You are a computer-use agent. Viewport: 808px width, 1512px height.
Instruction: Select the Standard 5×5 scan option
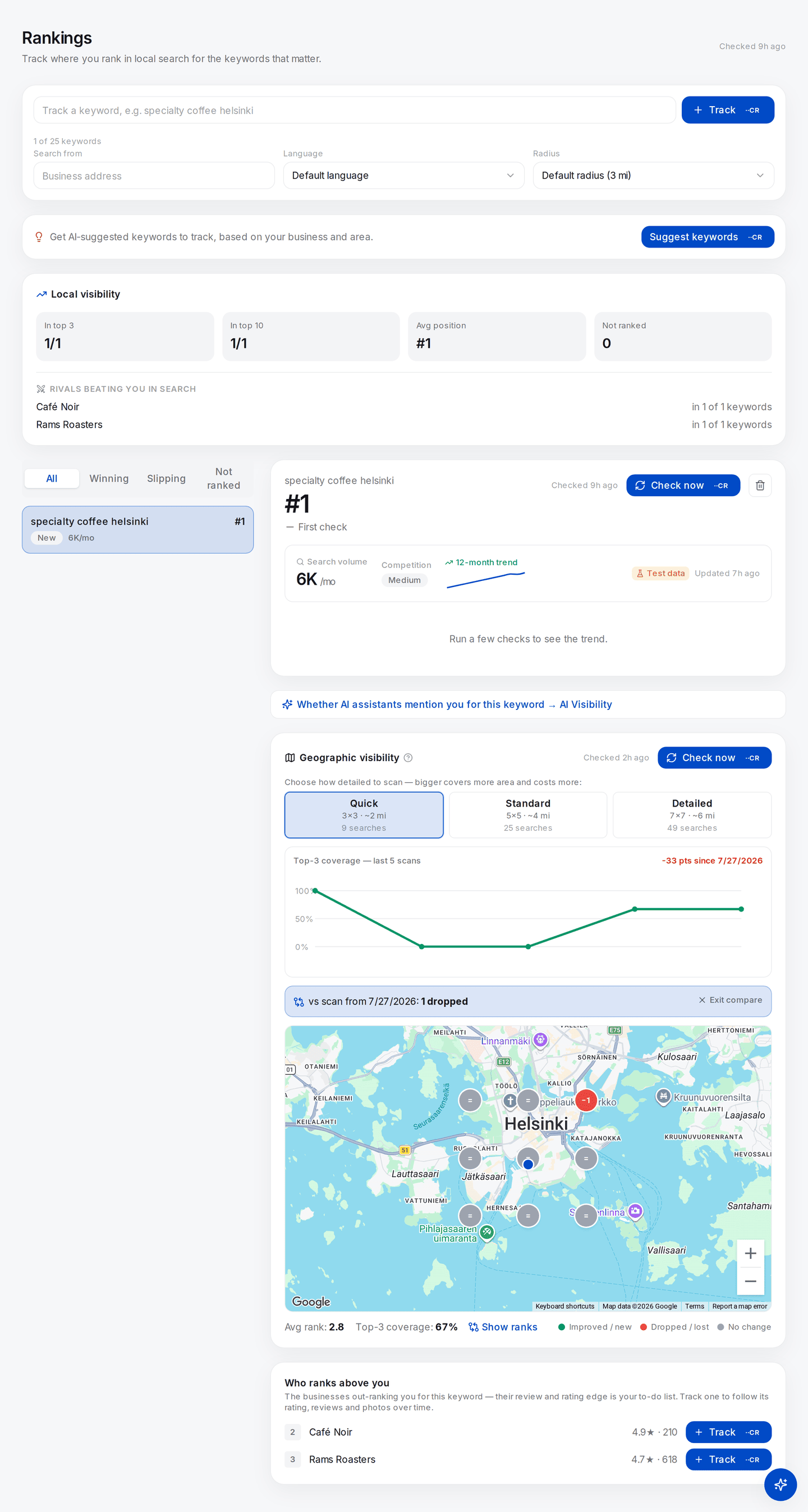coord(527,815)
